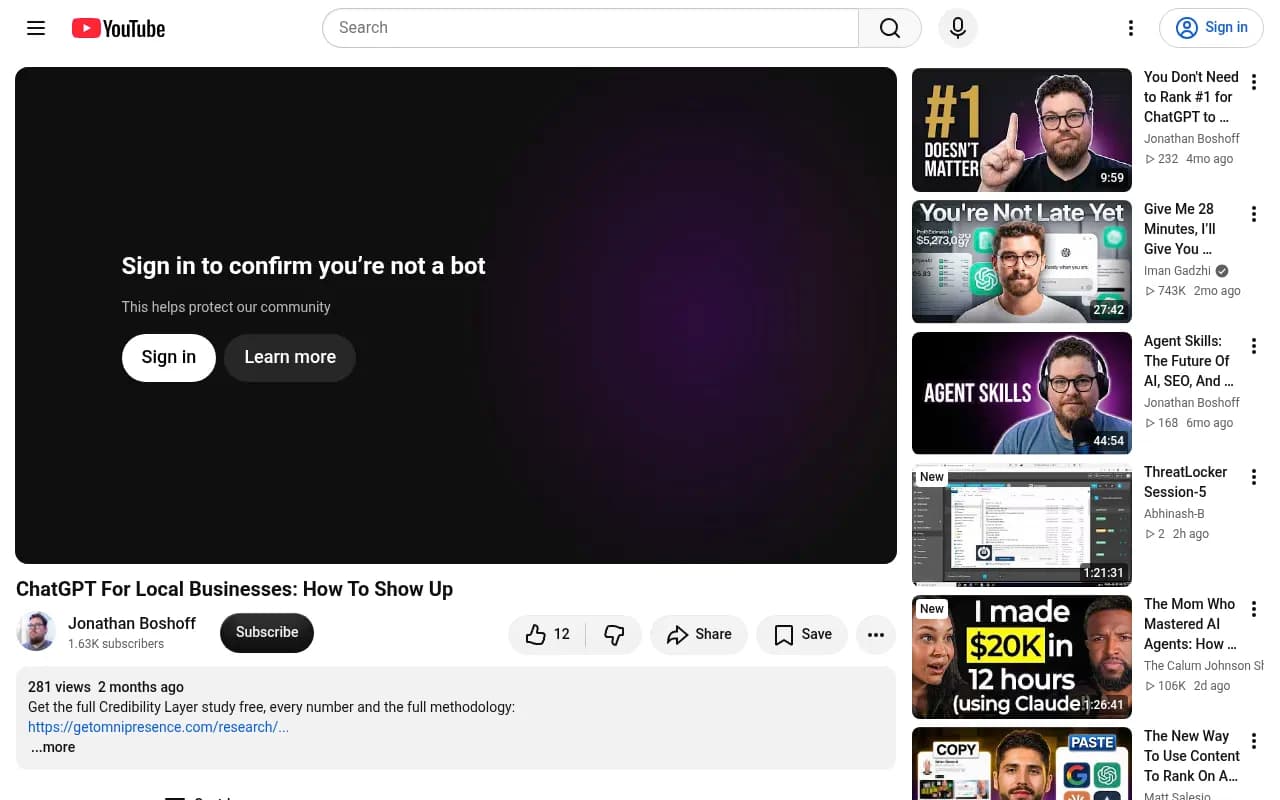Open options for "The Mom Who Mastered AI"

pos(1253,609)
